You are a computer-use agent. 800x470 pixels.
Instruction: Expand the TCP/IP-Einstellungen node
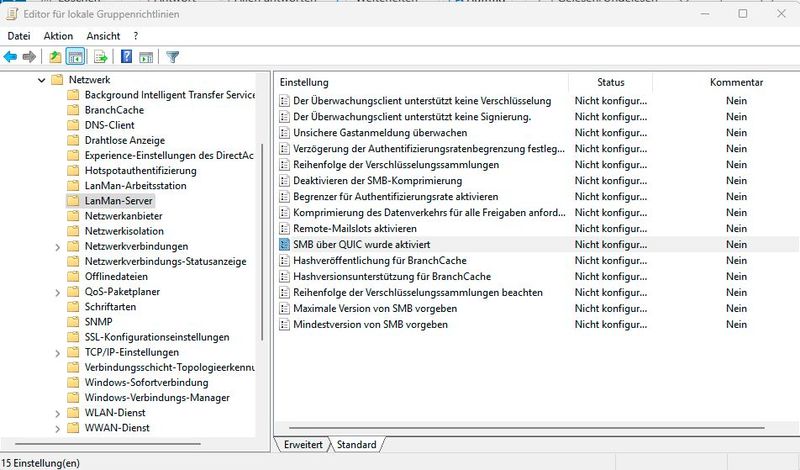pos(58,353)
